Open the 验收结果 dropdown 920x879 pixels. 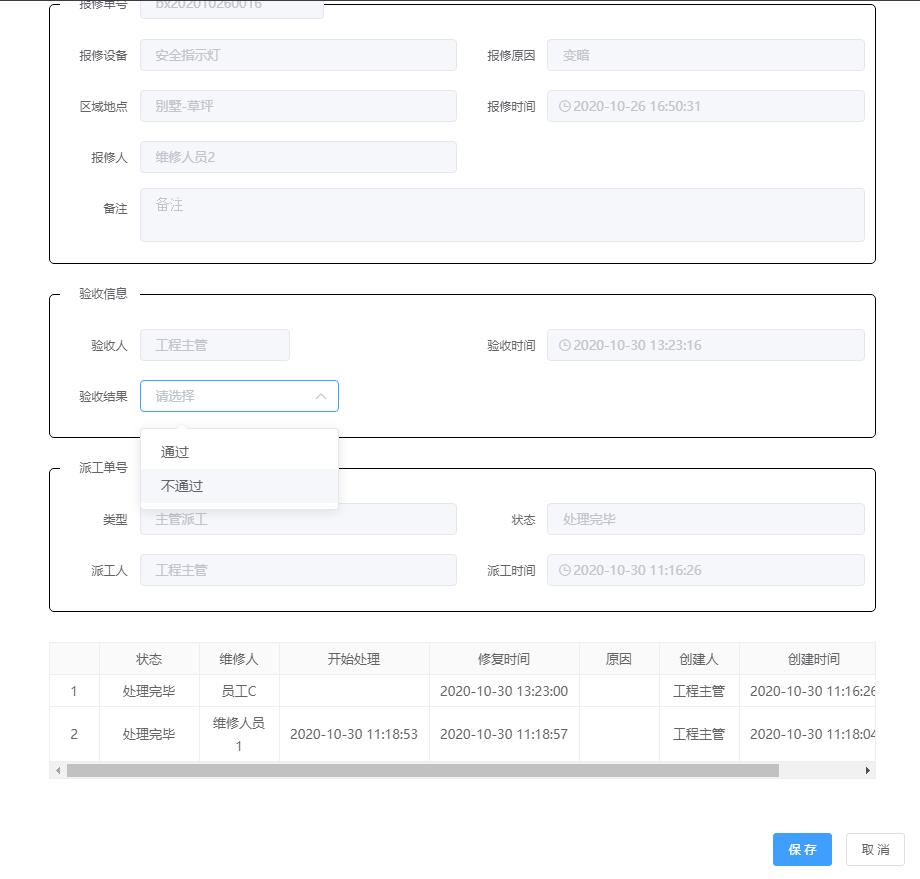click(239, 396)
